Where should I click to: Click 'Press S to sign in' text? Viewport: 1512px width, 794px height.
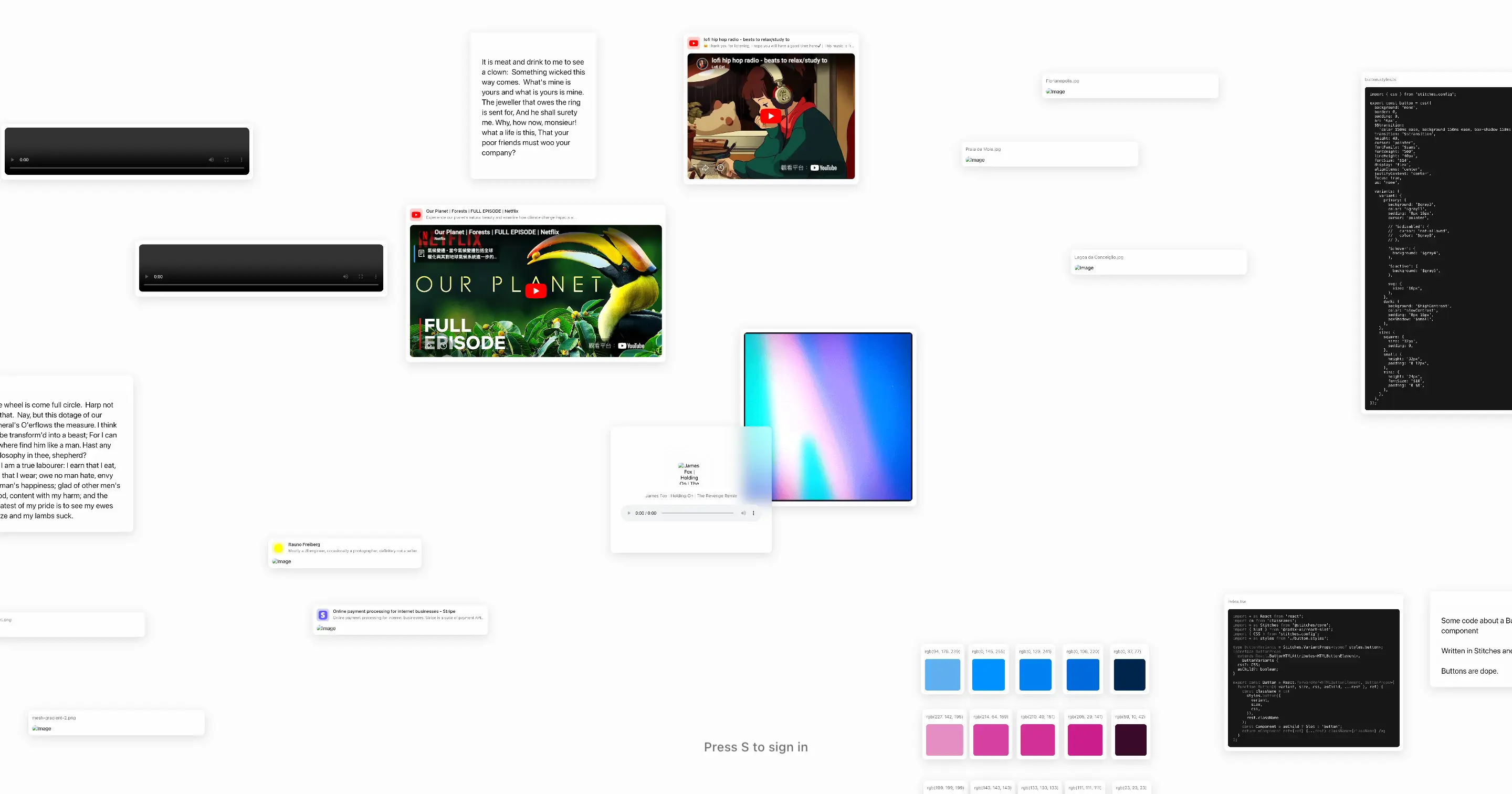pos(756,747)
